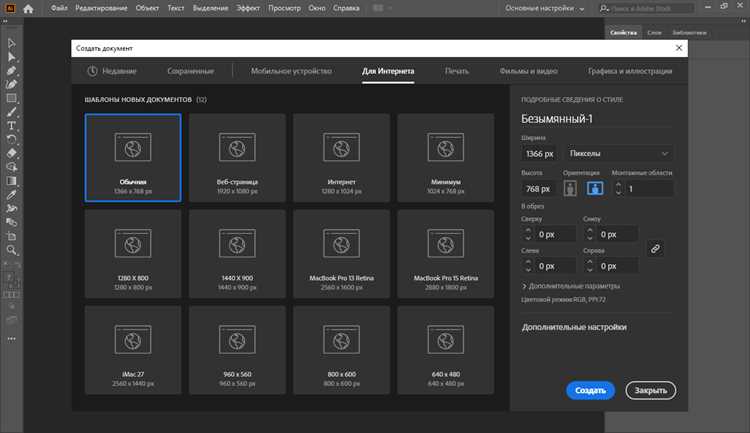Open the Графика и иллюстрации tab
This screenshot has height=433, width=750.
[630, 71]
